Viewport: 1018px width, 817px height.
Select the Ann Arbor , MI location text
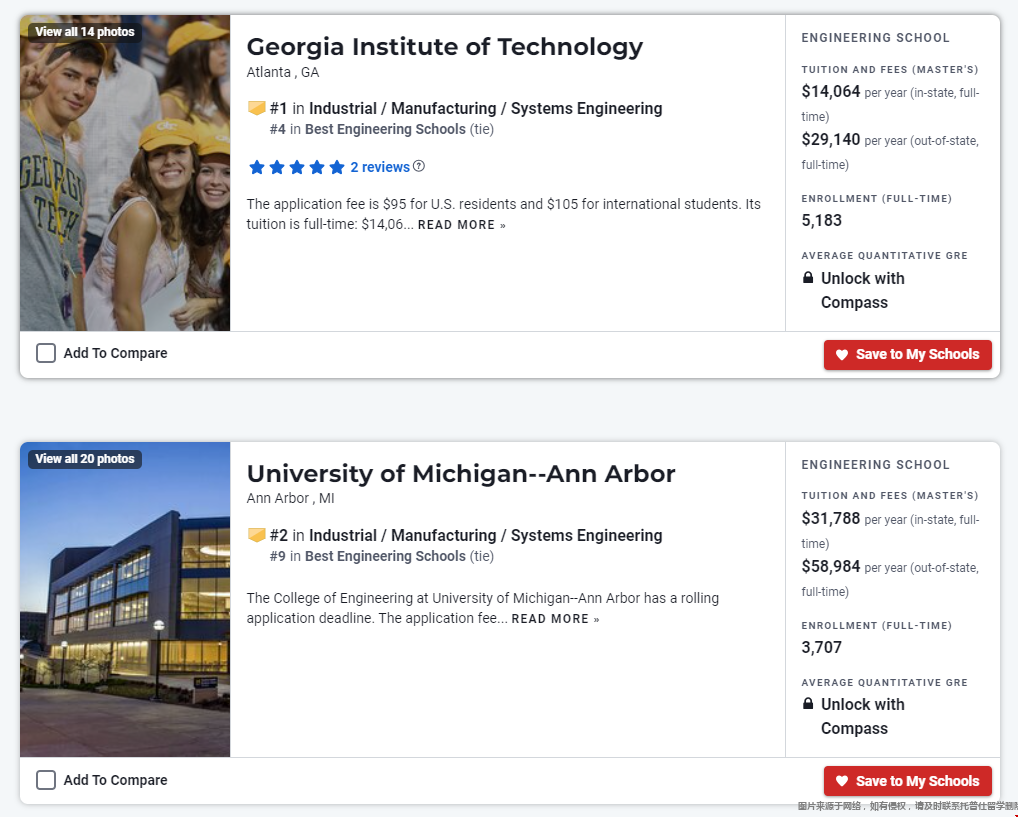[290, 499]
